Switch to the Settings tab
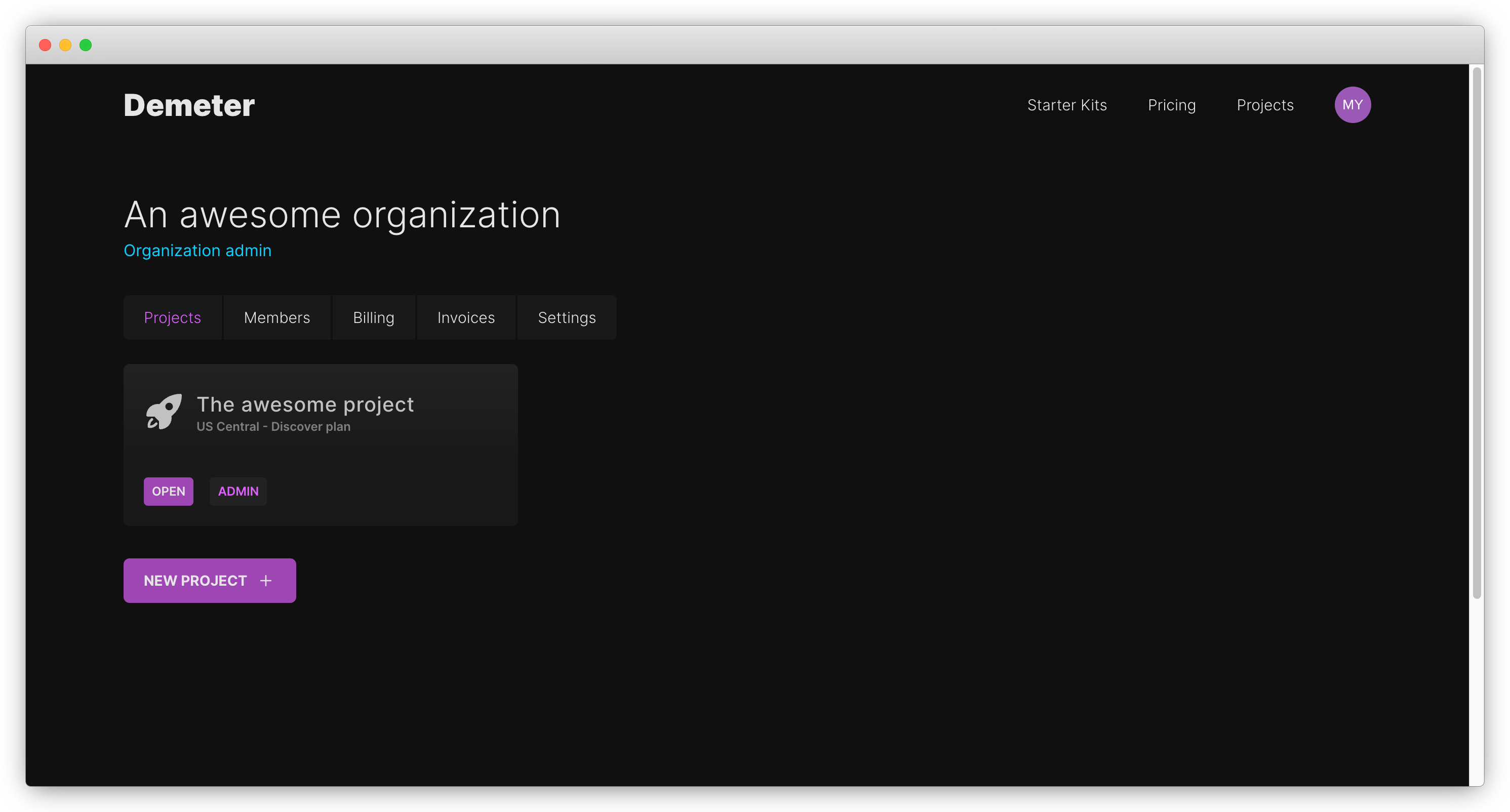 pos(567,317)
